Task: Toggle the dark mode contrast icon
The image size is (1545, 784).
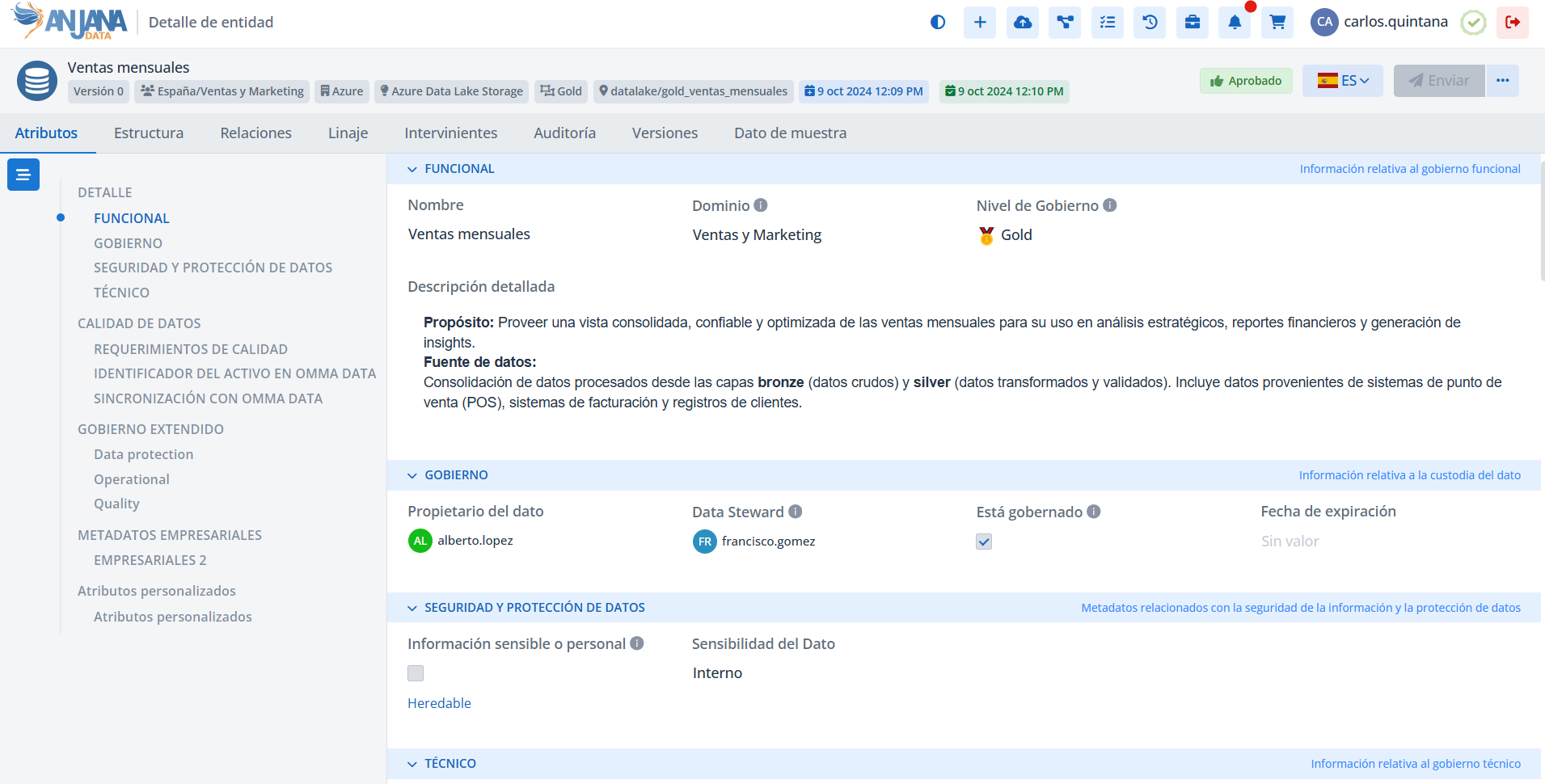Action: (938, 23)
